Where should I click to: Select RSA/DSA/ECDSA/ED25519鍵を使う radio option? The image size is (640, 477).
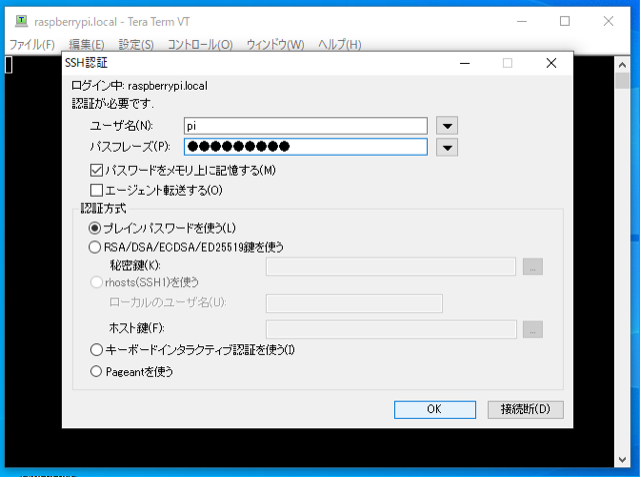pyautogui.click(x=95, y=247)
